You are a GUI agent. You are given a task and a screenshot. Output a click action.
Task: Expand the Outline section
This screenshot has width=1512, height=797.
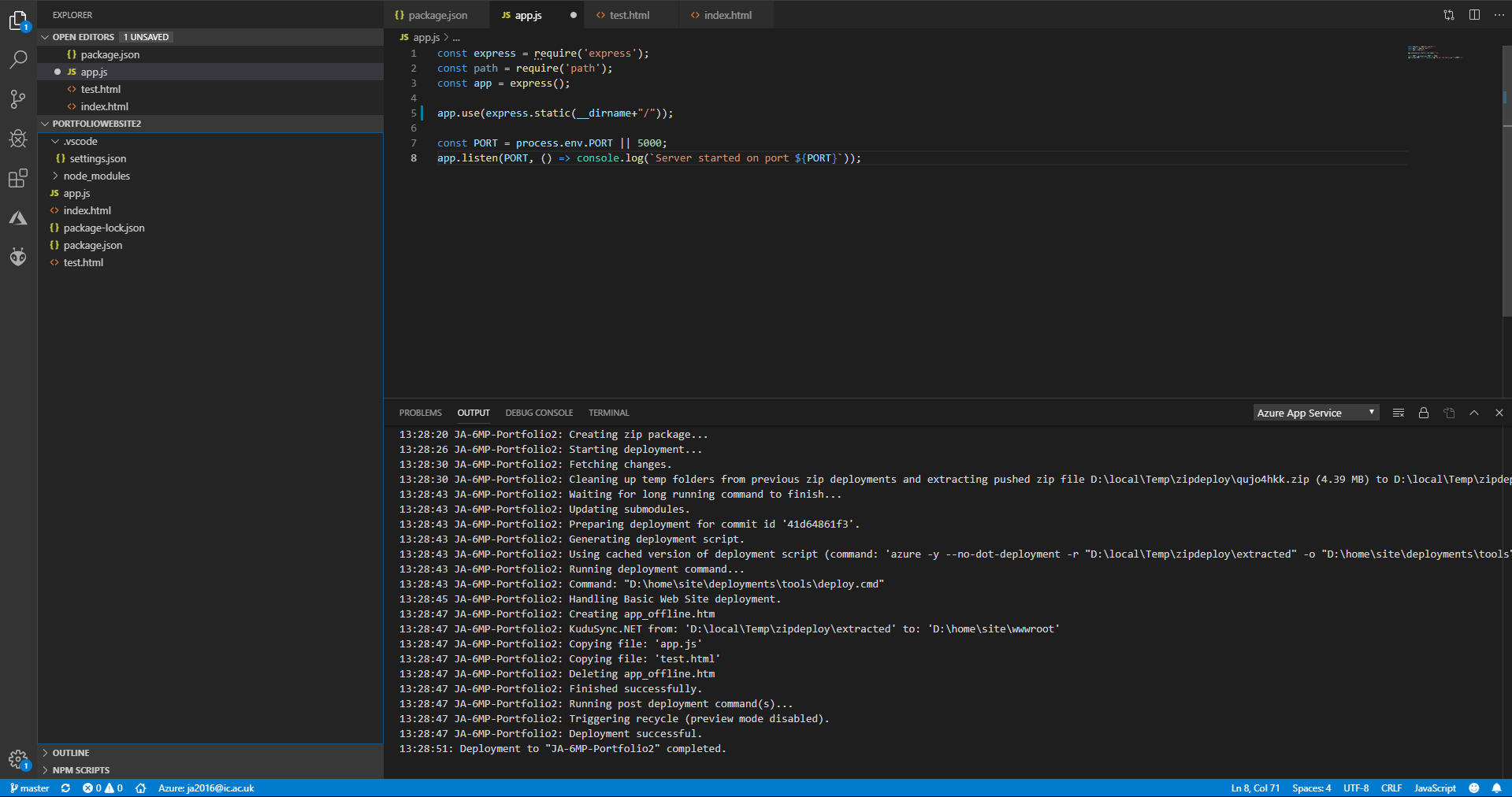(x=210, y=753)
